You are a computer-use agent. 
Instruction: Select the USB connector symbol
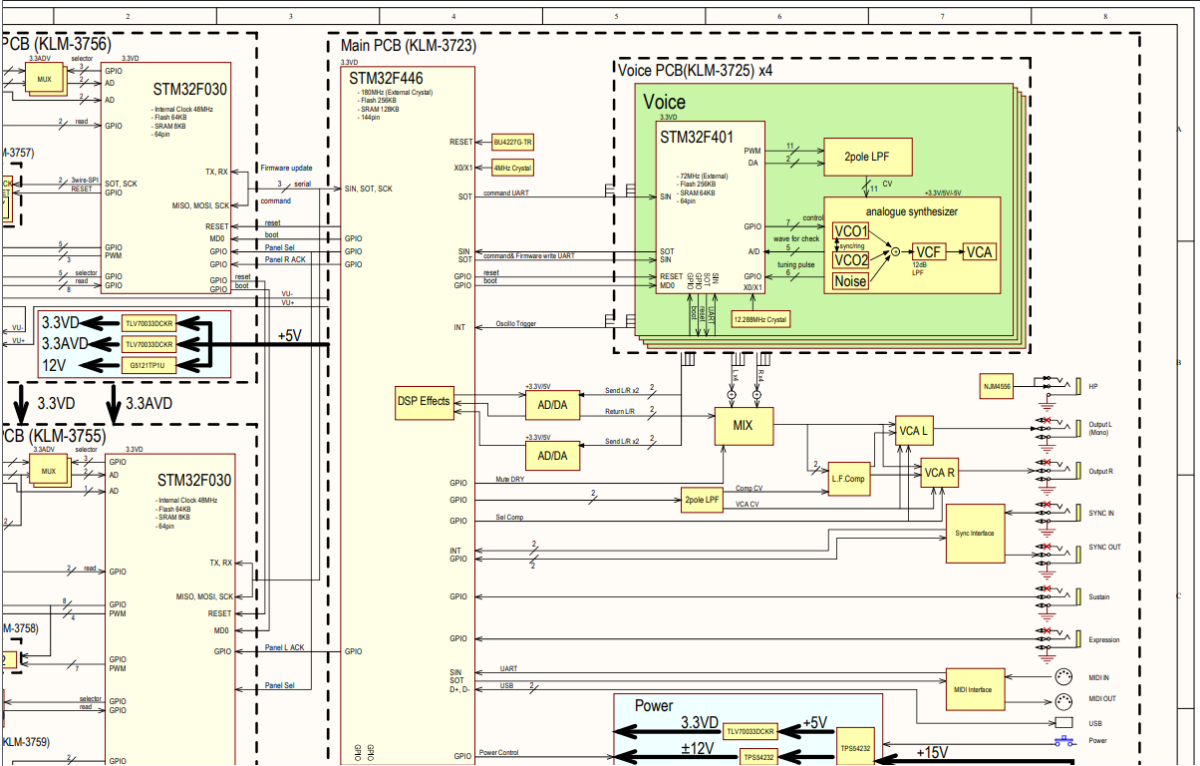(1065, 722)
